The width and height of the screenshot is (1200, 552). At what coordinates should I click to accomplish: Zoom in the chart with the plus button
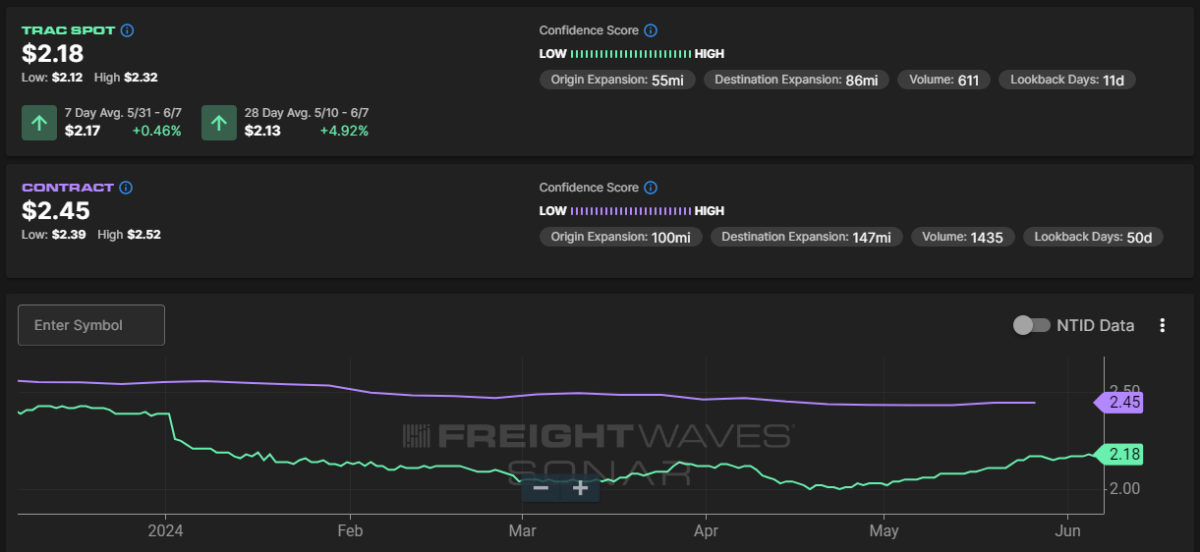pos(580,488)
